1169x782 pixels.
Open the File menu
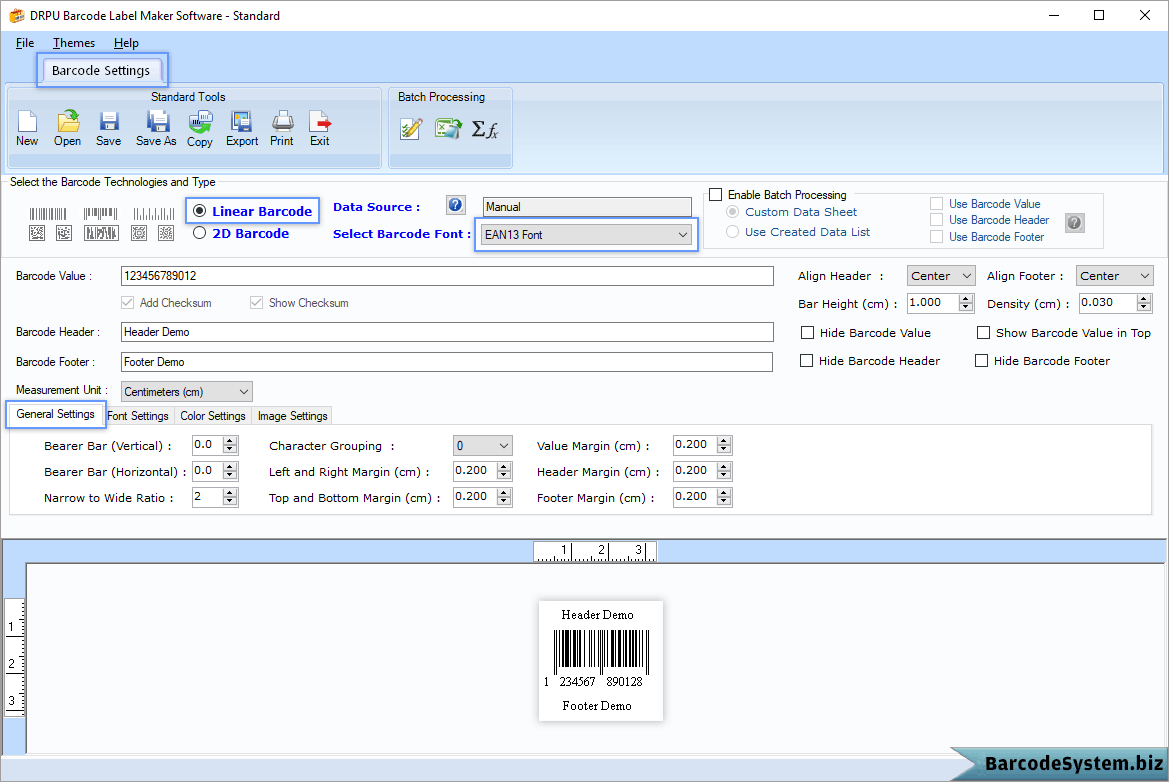[25, 42]
